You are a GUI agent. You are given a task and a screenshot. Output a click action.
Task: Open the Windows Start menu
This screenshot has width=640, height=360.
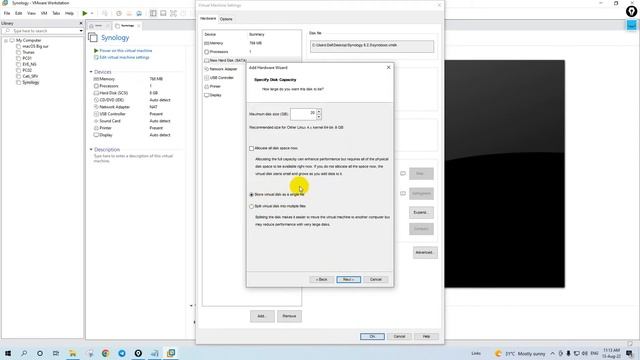pos(8,353)
